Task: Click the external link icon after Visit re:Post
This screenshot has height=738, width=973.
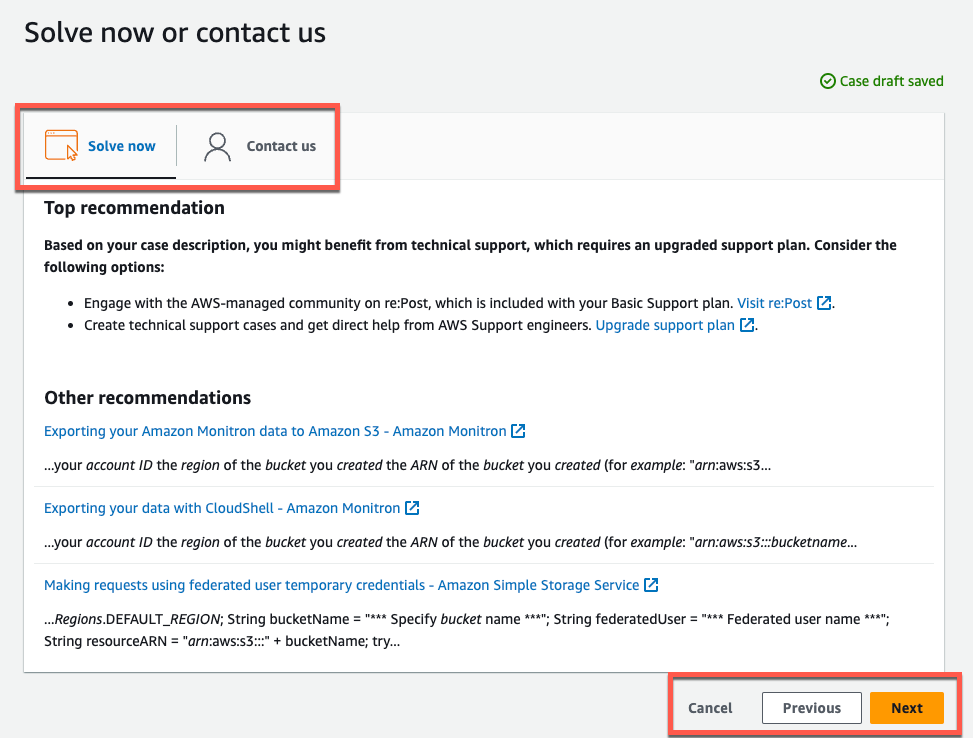Action: (823, 302)
